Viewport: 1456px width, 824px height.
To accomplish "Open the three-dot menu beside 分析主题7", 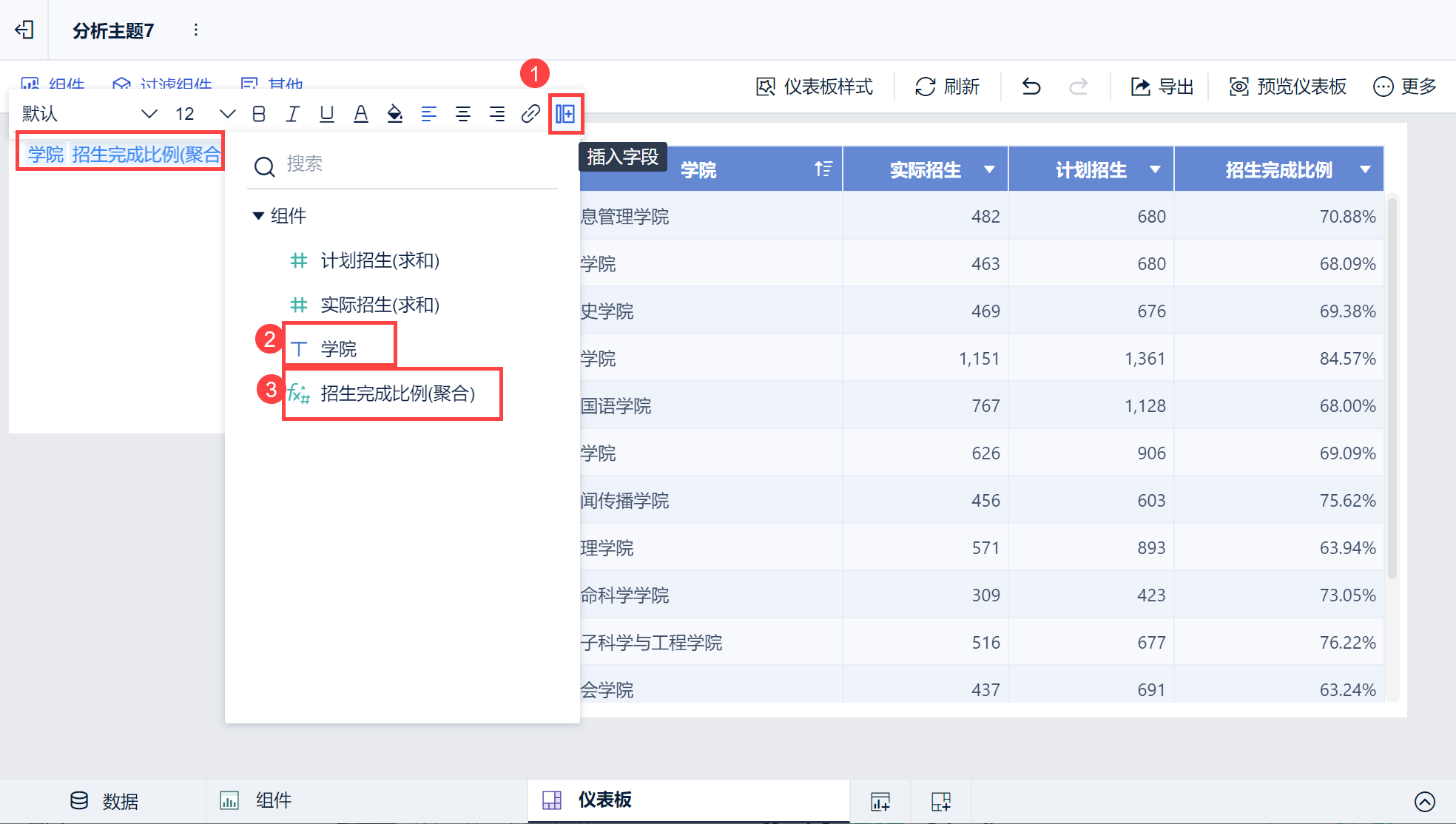I will point(195,30).
